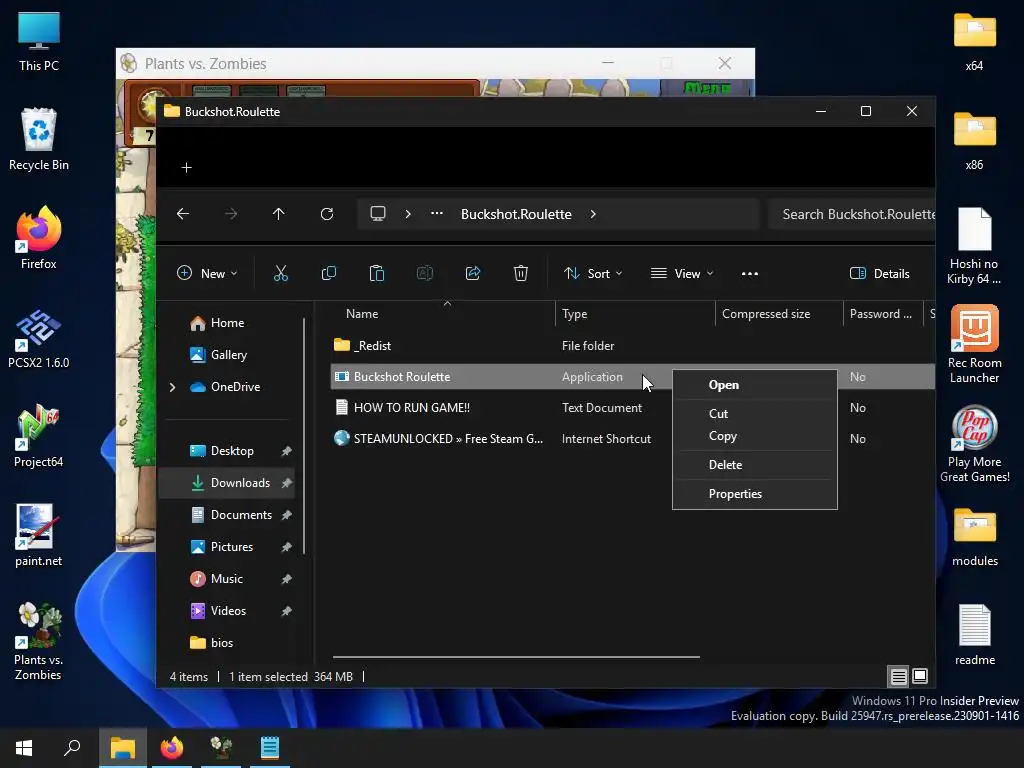Choose Open in context menu
Viewport: 1024px width, 768px height.
point(755,385)
